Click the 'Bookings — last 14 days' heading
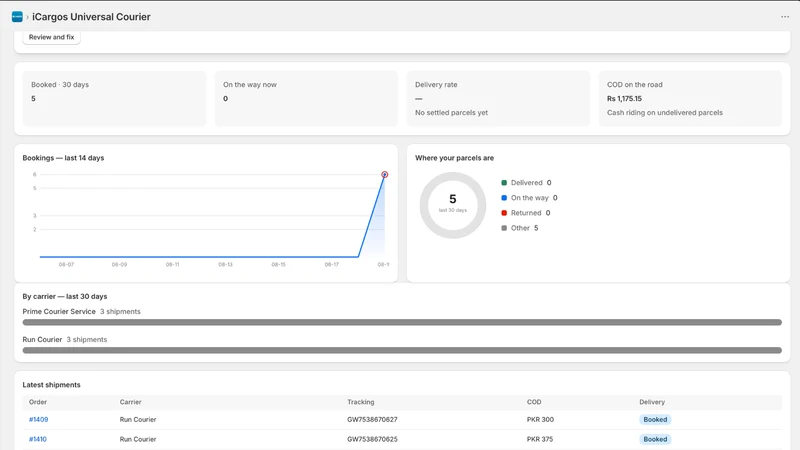 coord(63,158)
